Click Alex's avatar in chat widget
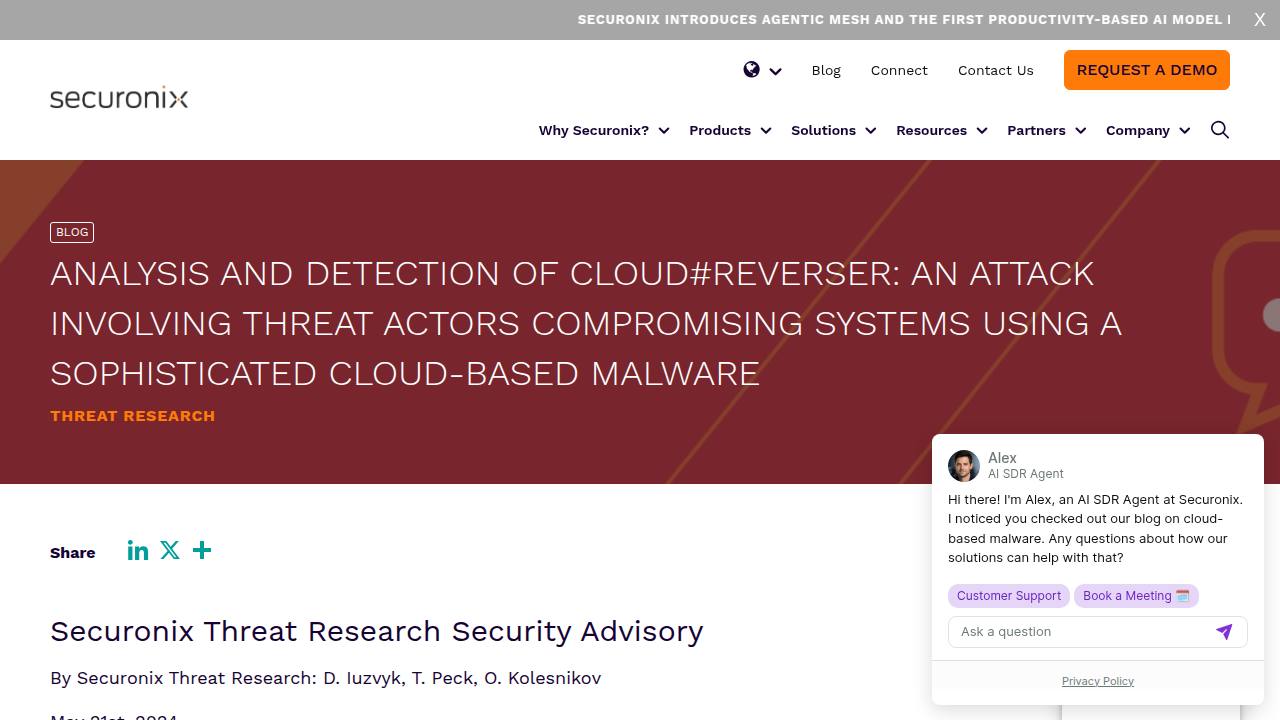The width and height of the screenshot is (1280, 720). (964, 466)
